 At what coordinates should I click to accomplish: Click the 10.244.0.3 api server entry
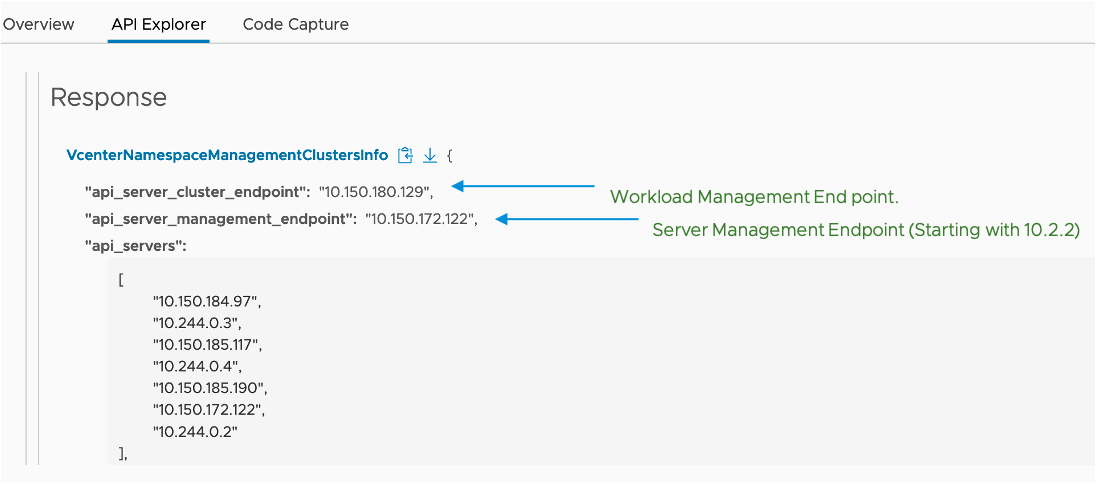coord(196,322)
